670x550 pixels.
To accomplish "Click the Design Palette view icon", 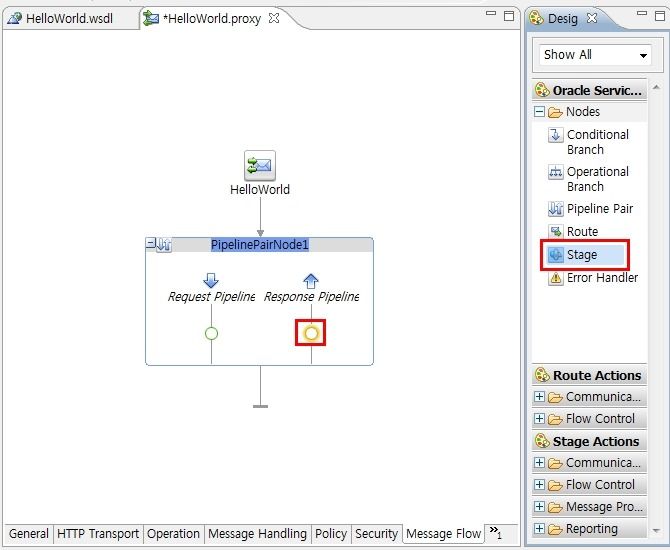I will [x=537, y=18].
